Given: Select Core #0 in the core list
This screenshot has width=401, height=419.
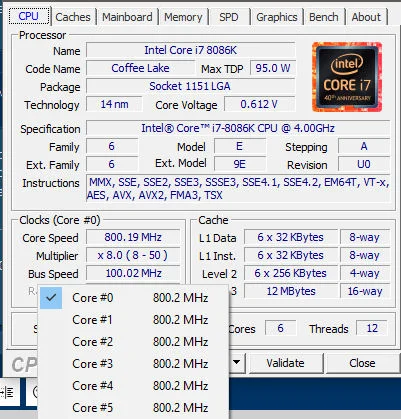Looking at the screenshot, I should point(134,298).
